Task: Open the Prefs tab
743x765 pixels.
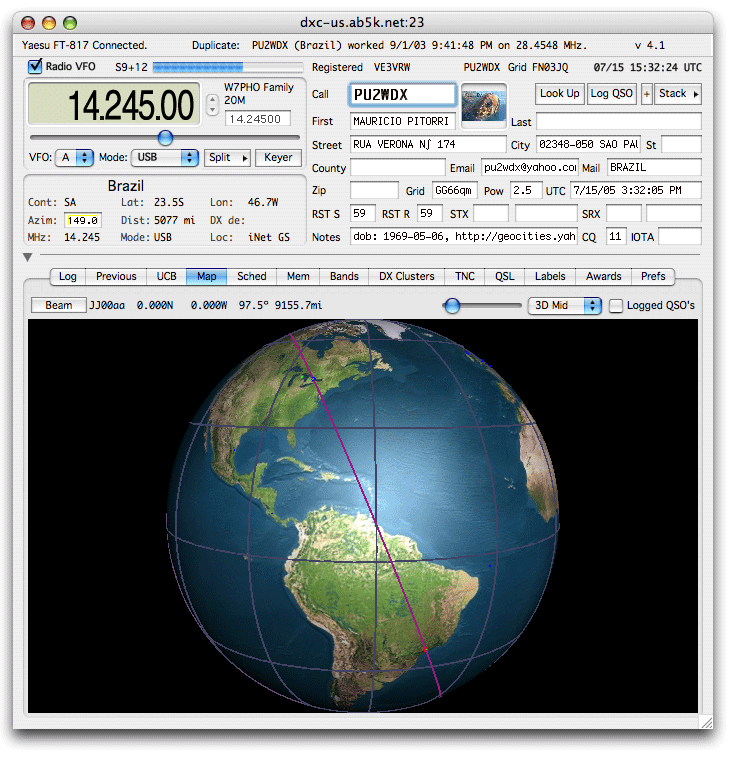Action: pyautogui.click(x=653, y=277)
